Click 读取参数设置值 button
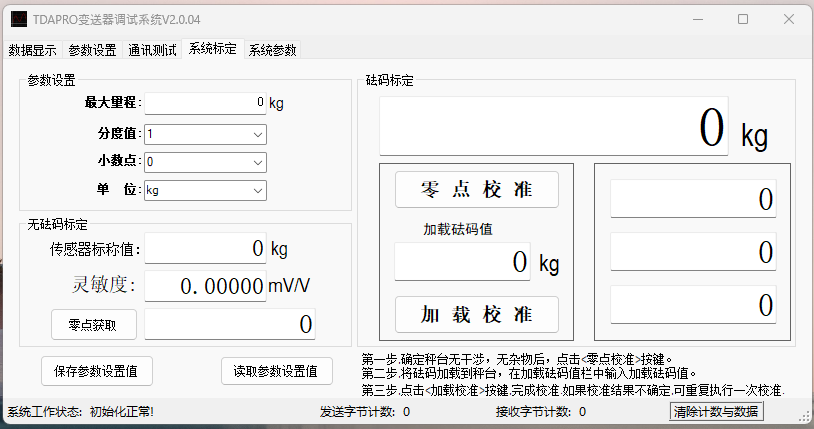The width and height of the screenshot is (814, 429). pos(277,371)
